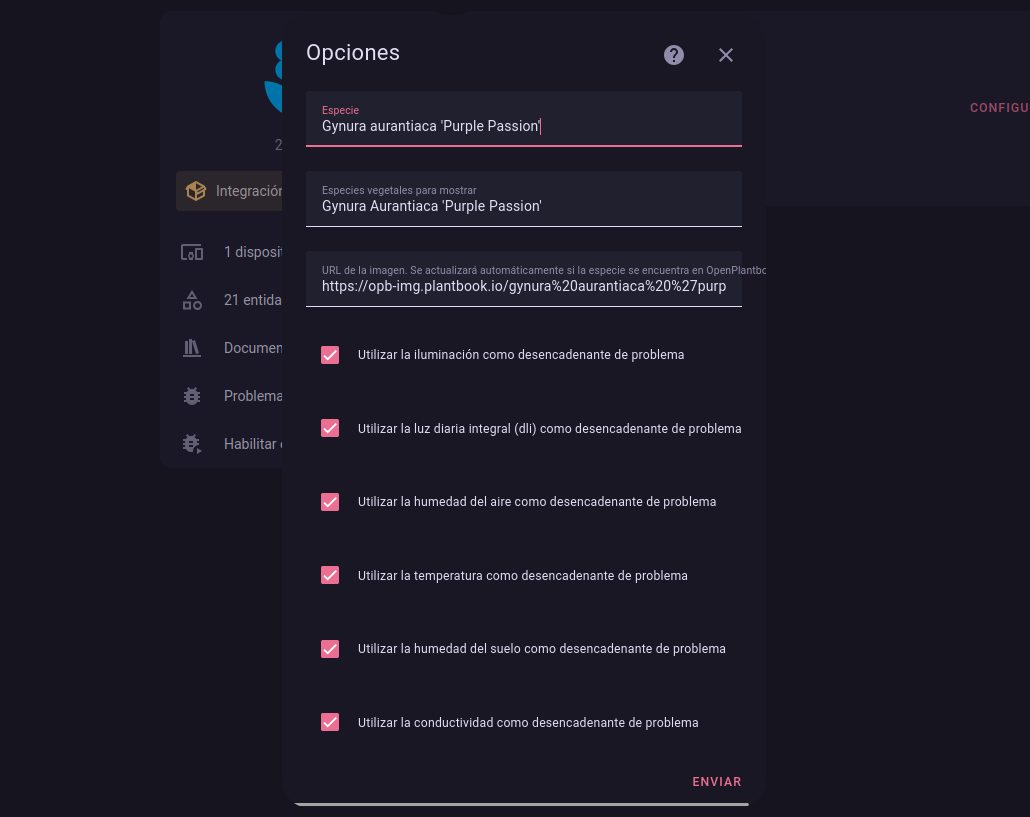Toggle the luz diaria integral (dli) checkbox

(330, 428)
